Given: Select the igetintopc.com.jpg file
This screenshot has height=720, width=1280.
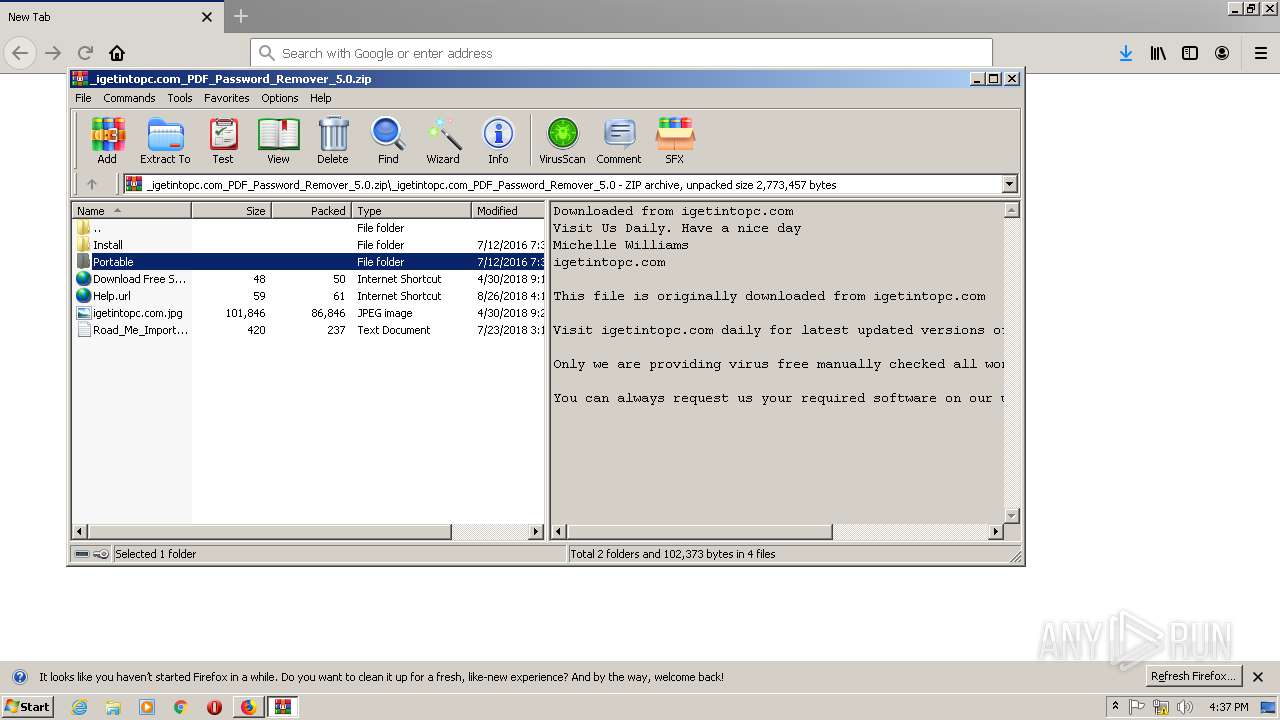Looking at the screenshot, I should point(308,312).
